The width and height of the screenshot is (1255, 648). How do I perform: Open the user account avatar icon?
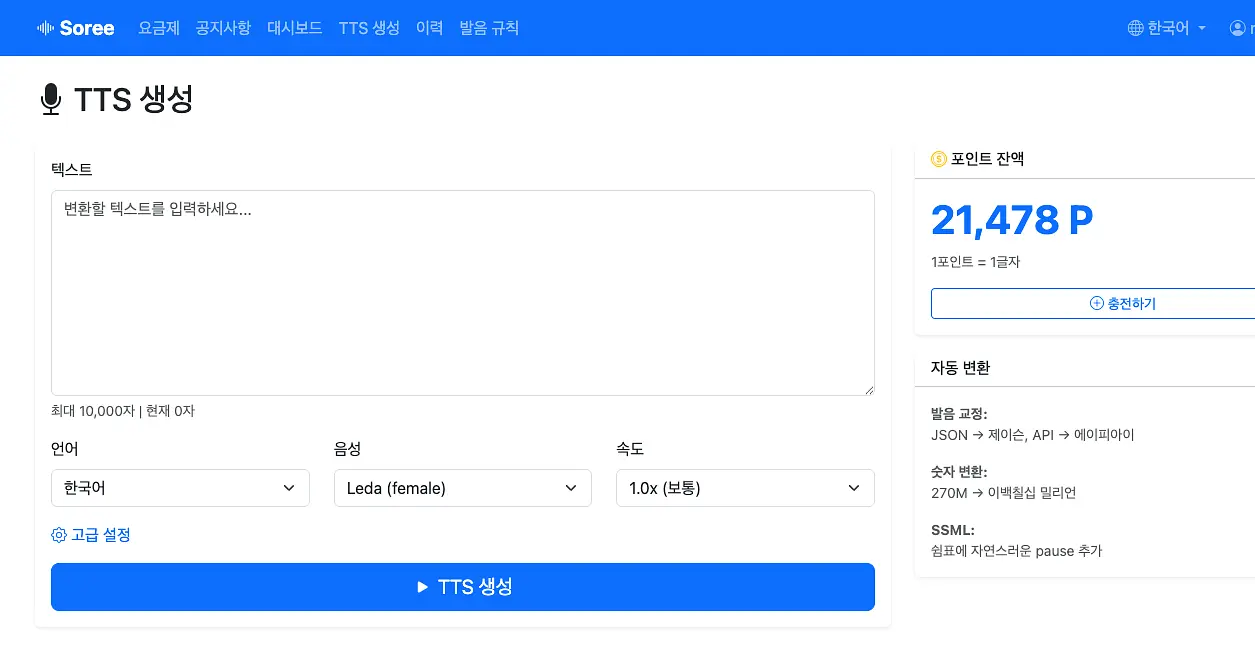pos(1237,28)
